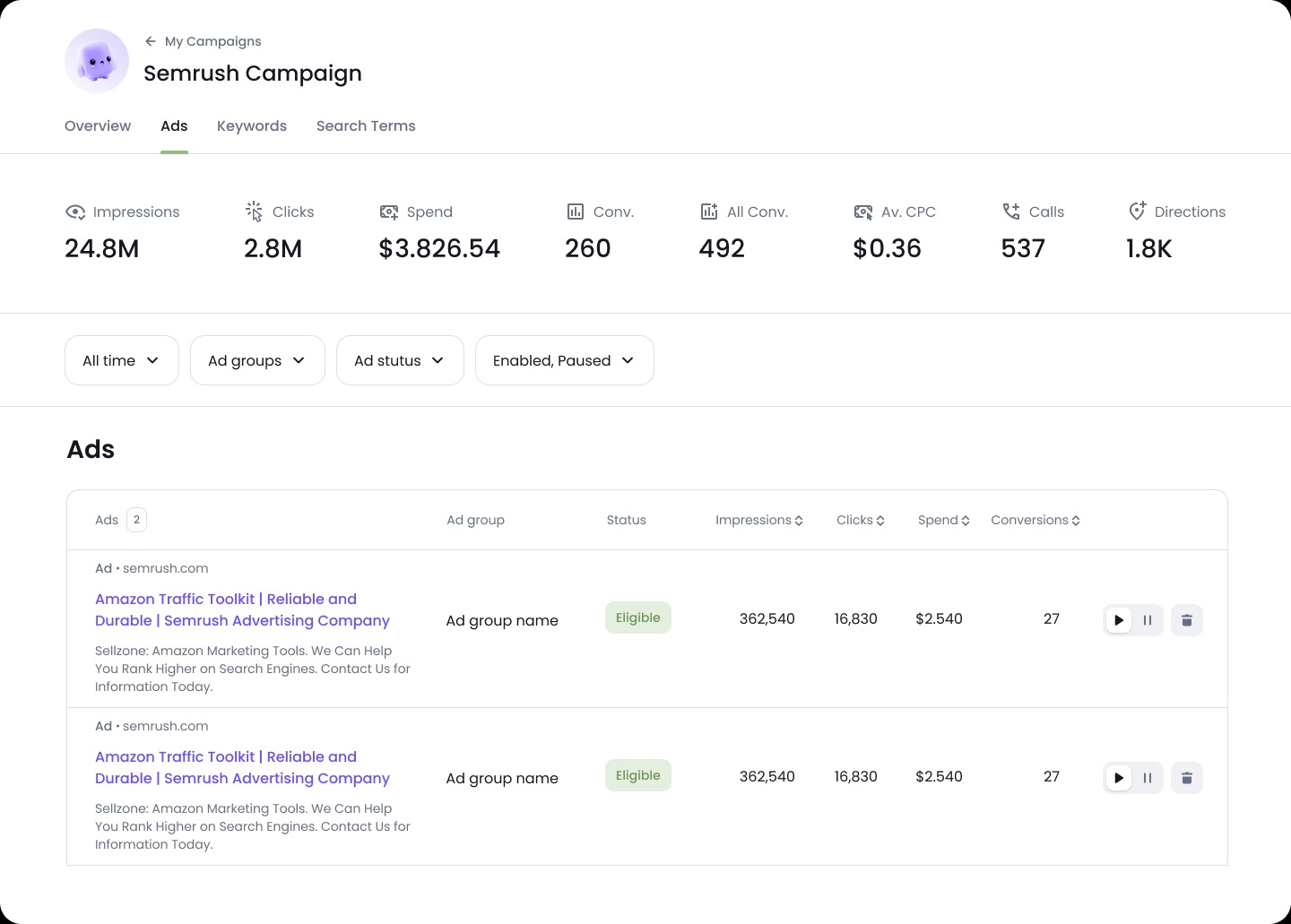
Task: Click the Av. CPC icon
Action: point(863,212)
